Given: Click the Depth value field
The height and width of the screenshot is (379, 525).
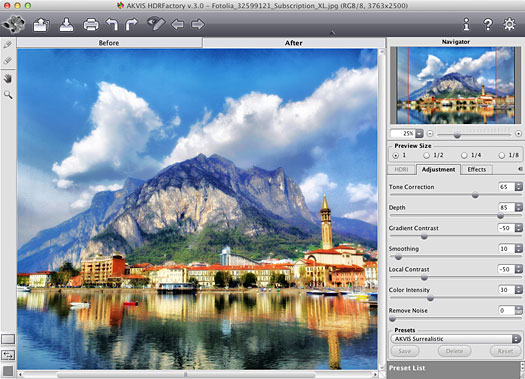Looking at the screenshot, I should (x=506, y=208).
